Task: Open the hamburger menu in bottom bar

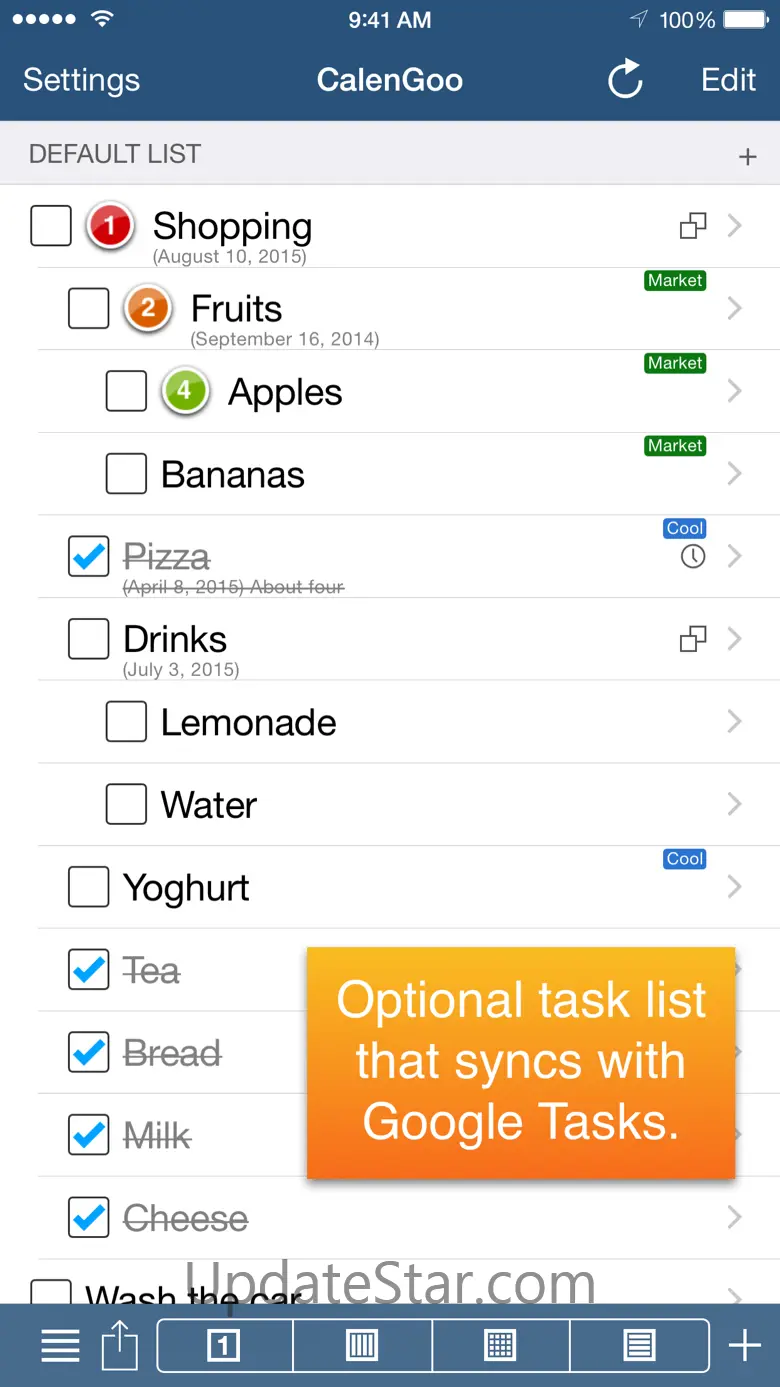Action: [60, 1346]
